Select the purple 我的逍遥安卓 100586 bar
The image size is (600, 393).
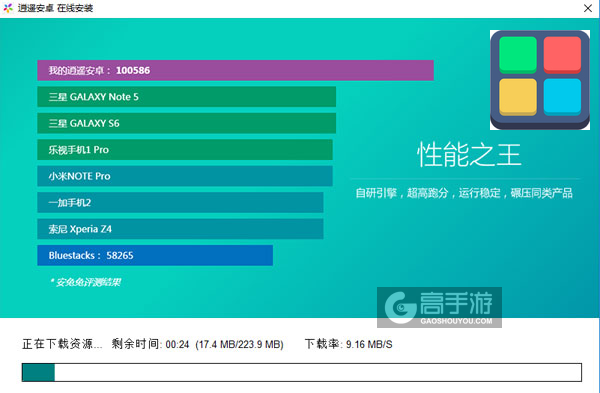pyautogui.click(x=235, y=70)
